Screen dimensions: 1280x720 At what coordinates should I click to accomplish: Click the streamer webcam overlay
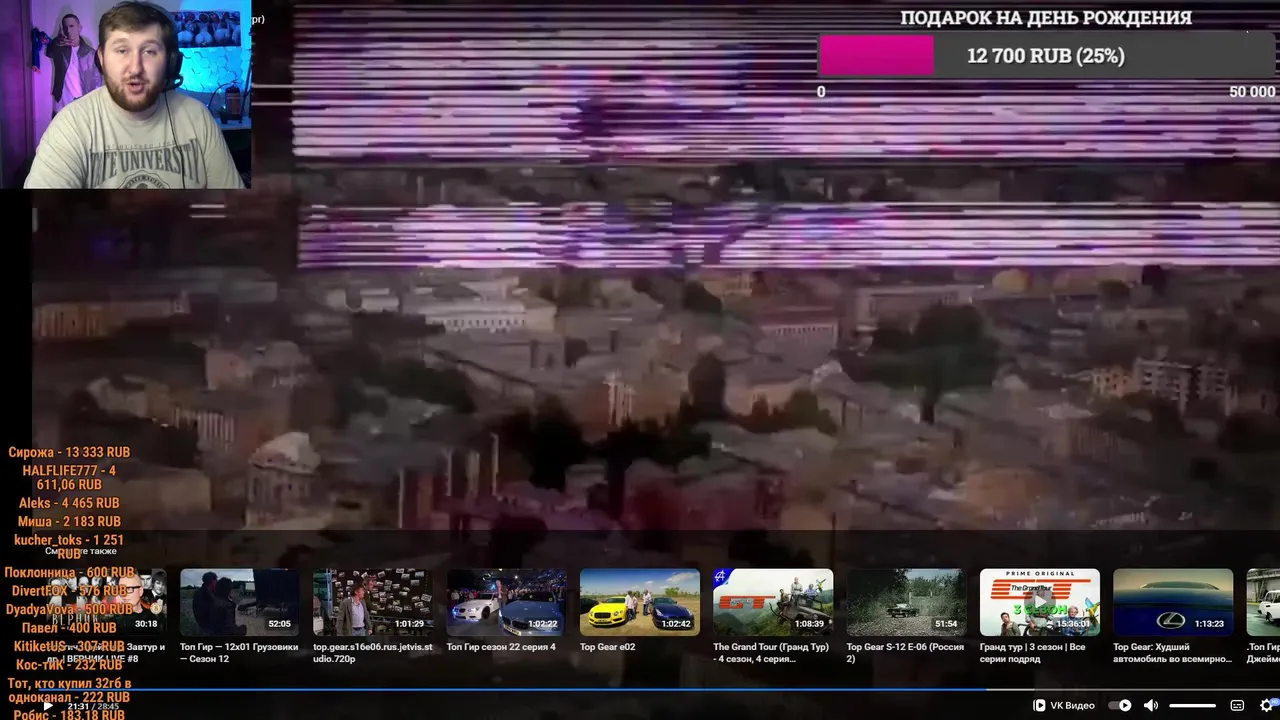[x=125, y=94]
